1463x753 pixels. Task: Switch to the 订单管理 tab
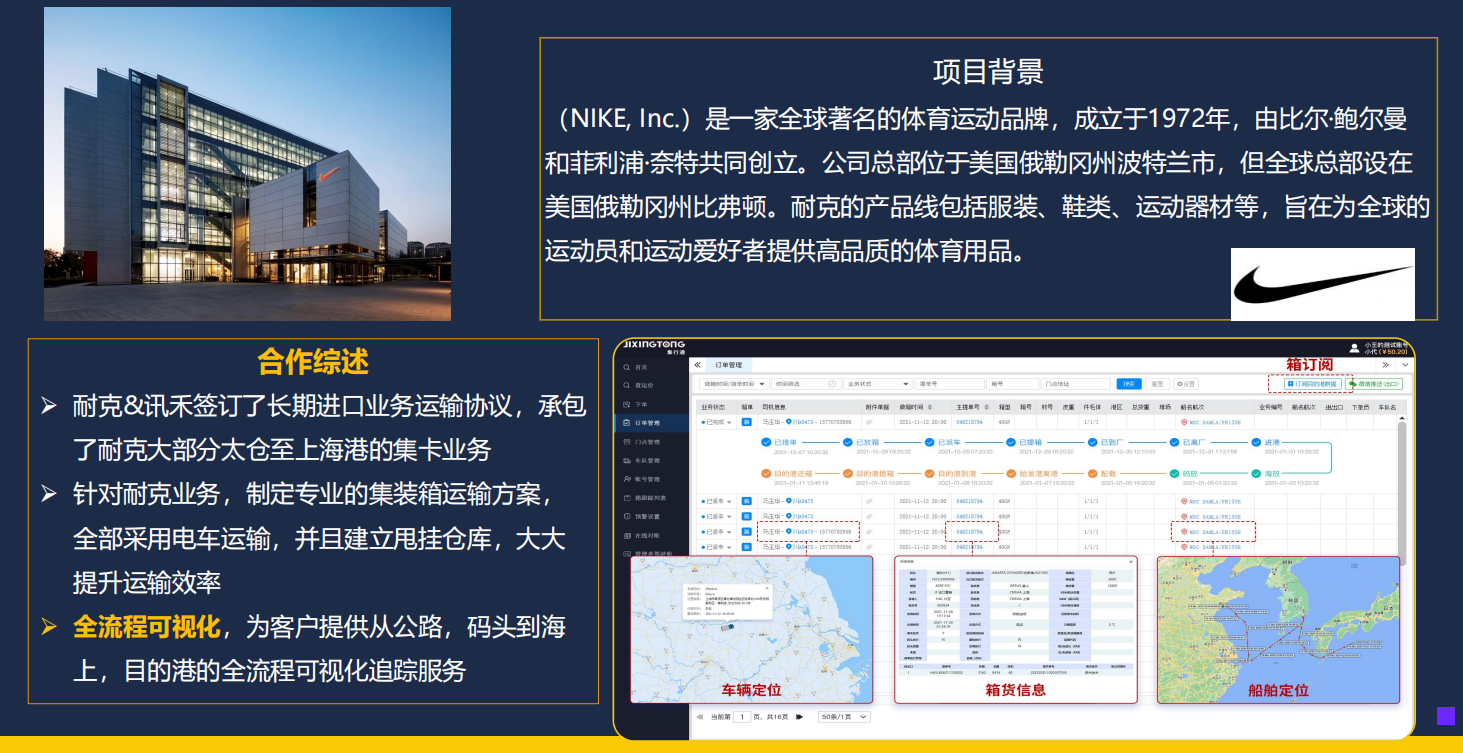point(729,365)
